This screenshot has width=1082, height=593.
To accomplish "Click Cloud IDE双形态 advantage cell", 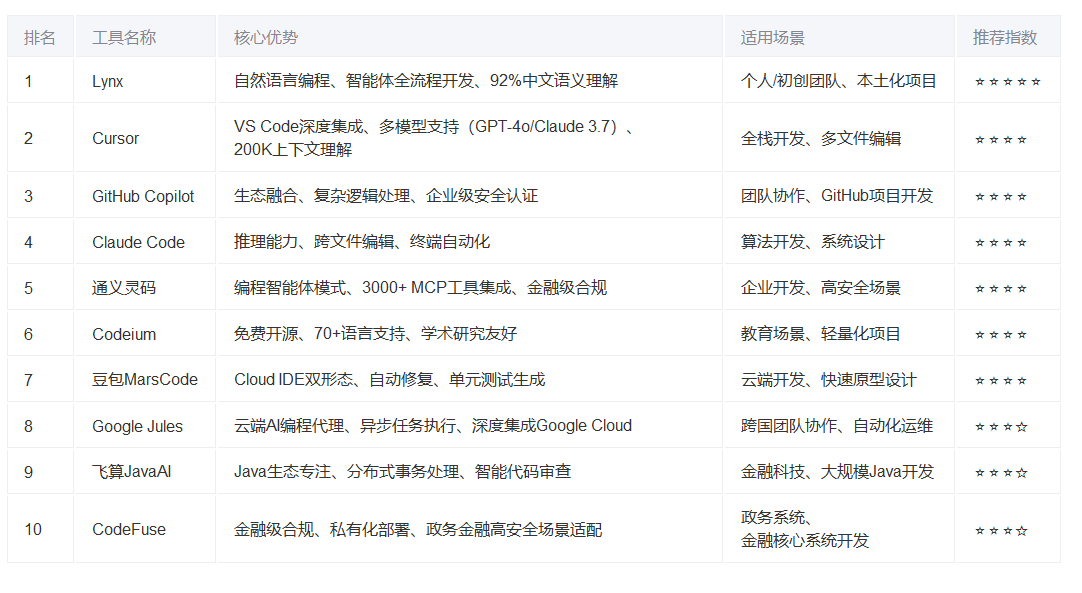I will click(469, 380).
